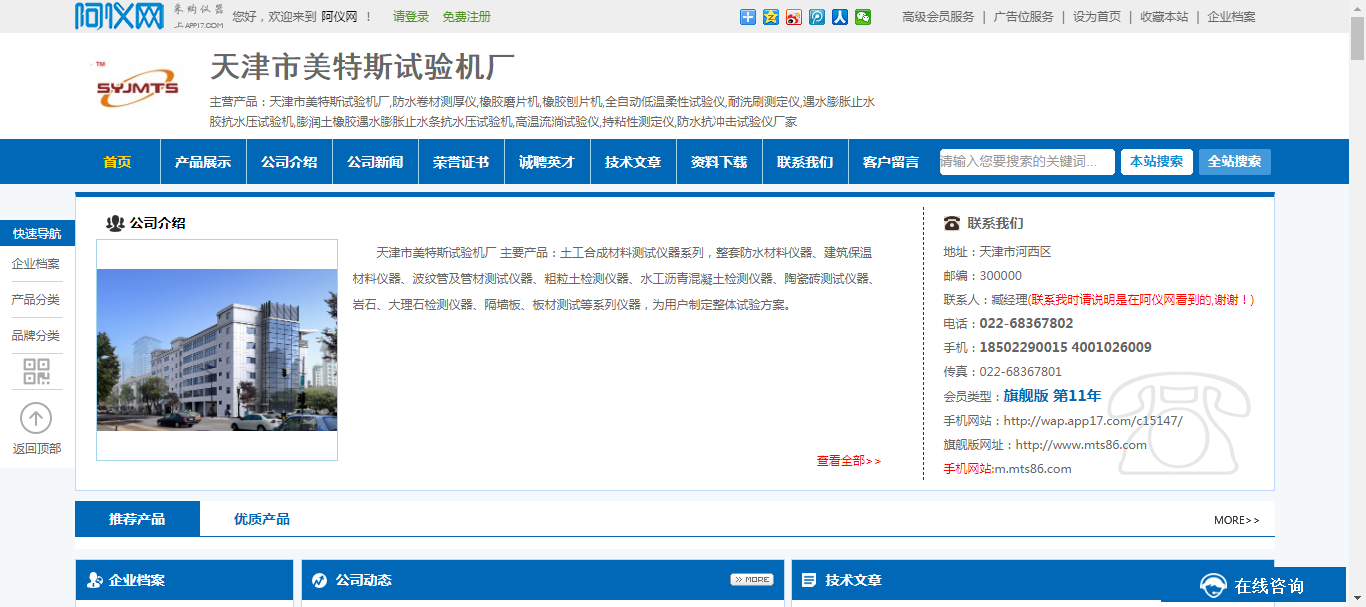Click mobile number 18502290015 4001026009

click(x=1065, y=348)
